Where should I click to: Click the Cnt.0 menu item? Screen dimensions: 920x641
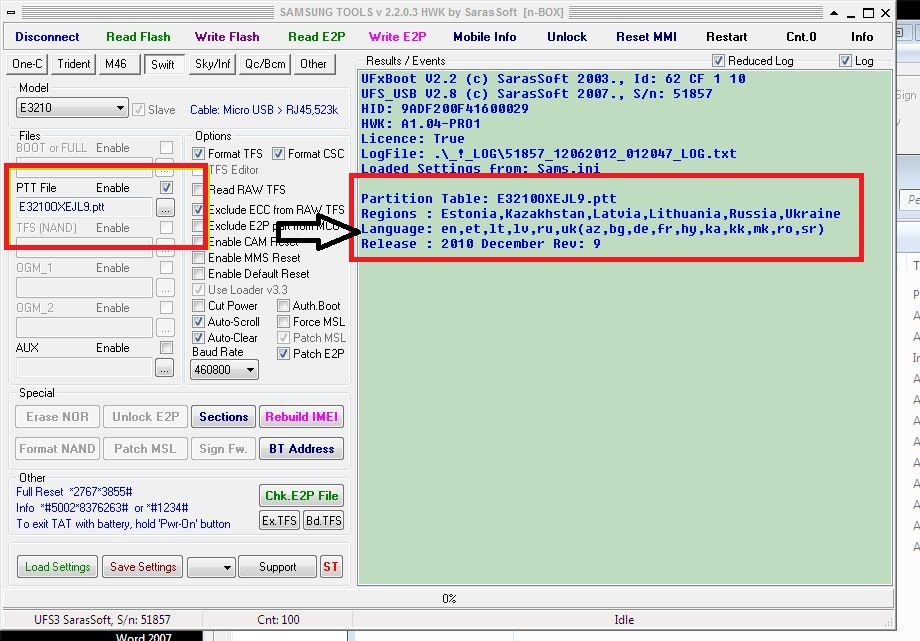801,36
